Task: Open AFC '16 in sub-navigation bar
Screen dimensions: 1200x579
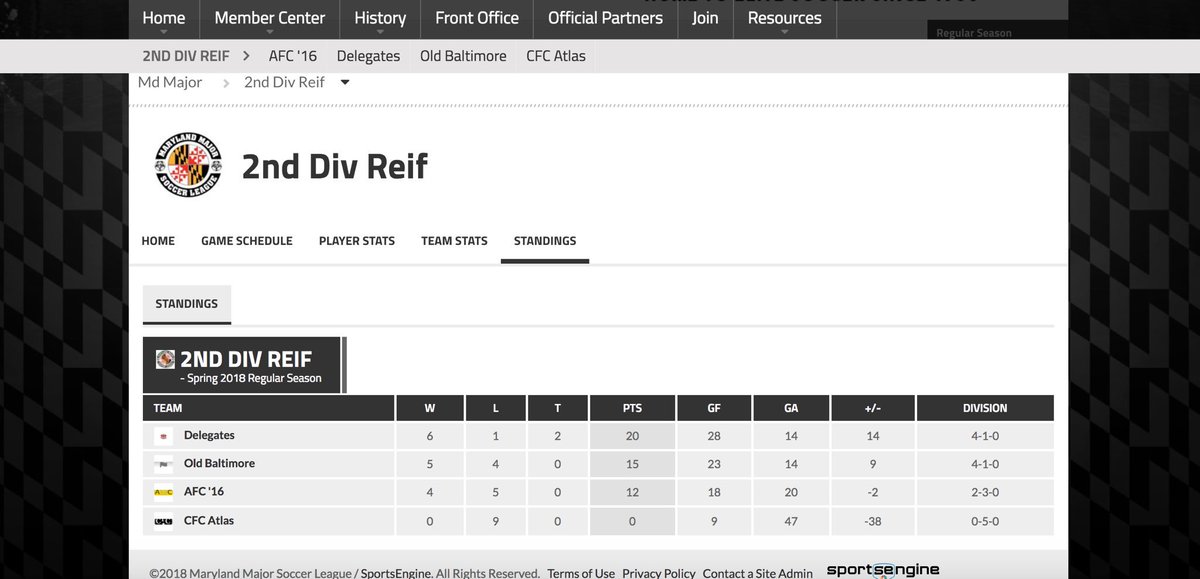Action: pyautogui.click(x=293, y=56)
